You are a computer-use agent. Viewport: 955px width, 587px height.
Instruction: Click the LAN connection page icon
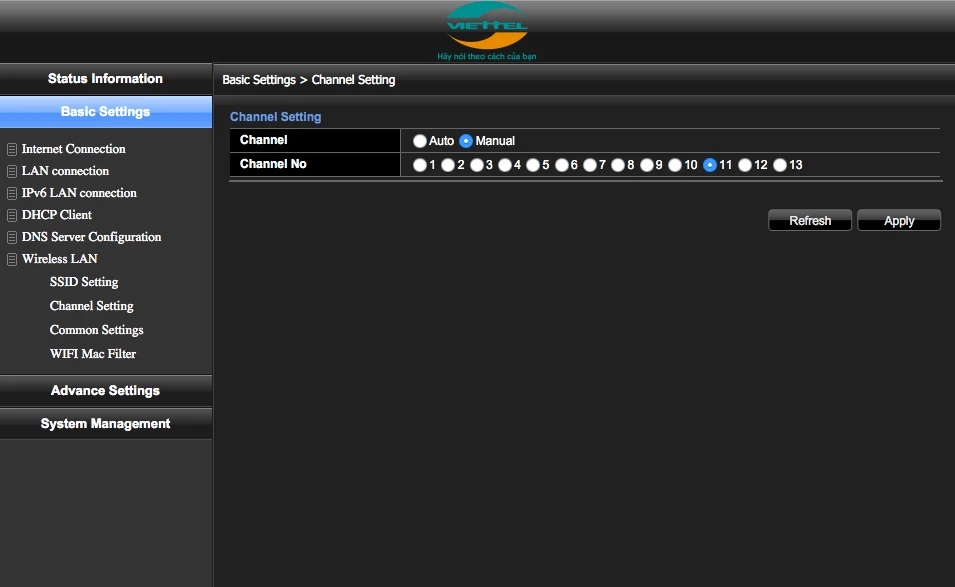pyautogui.click(x=12, y=171)
